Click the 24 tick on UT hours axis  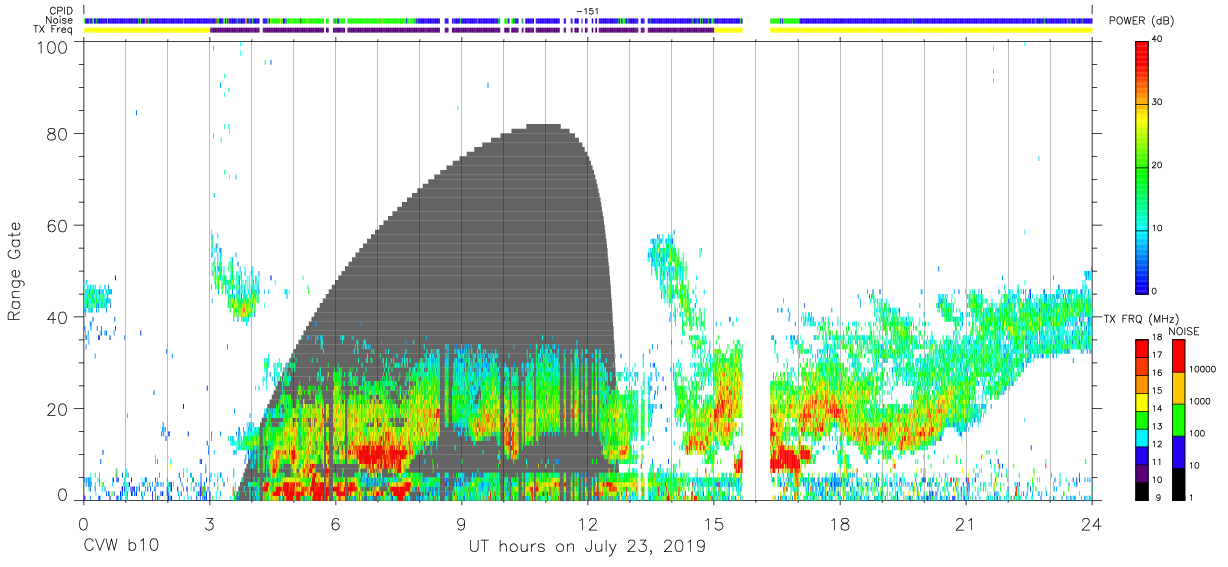point(1092,523)
